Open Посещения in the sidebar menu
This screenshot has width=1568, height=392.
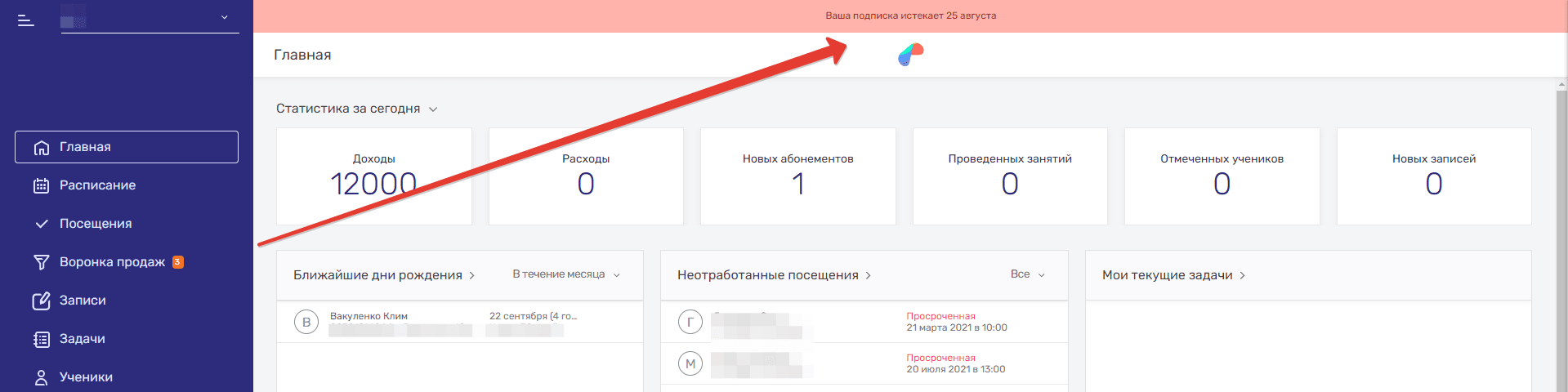[96, 224]
